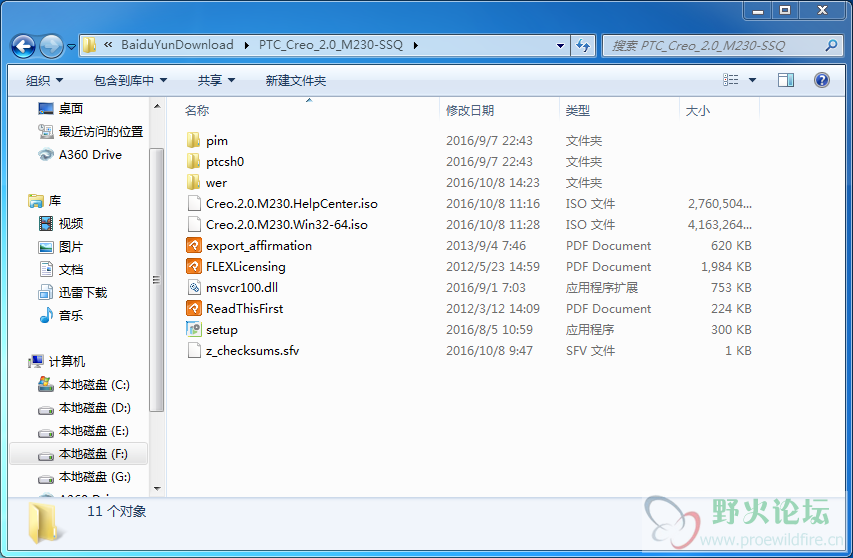This screenshot has height=558, width=853.
Task: Open the recent pages history dropdown
Action: pyautogui.click(x=71, y=47)
